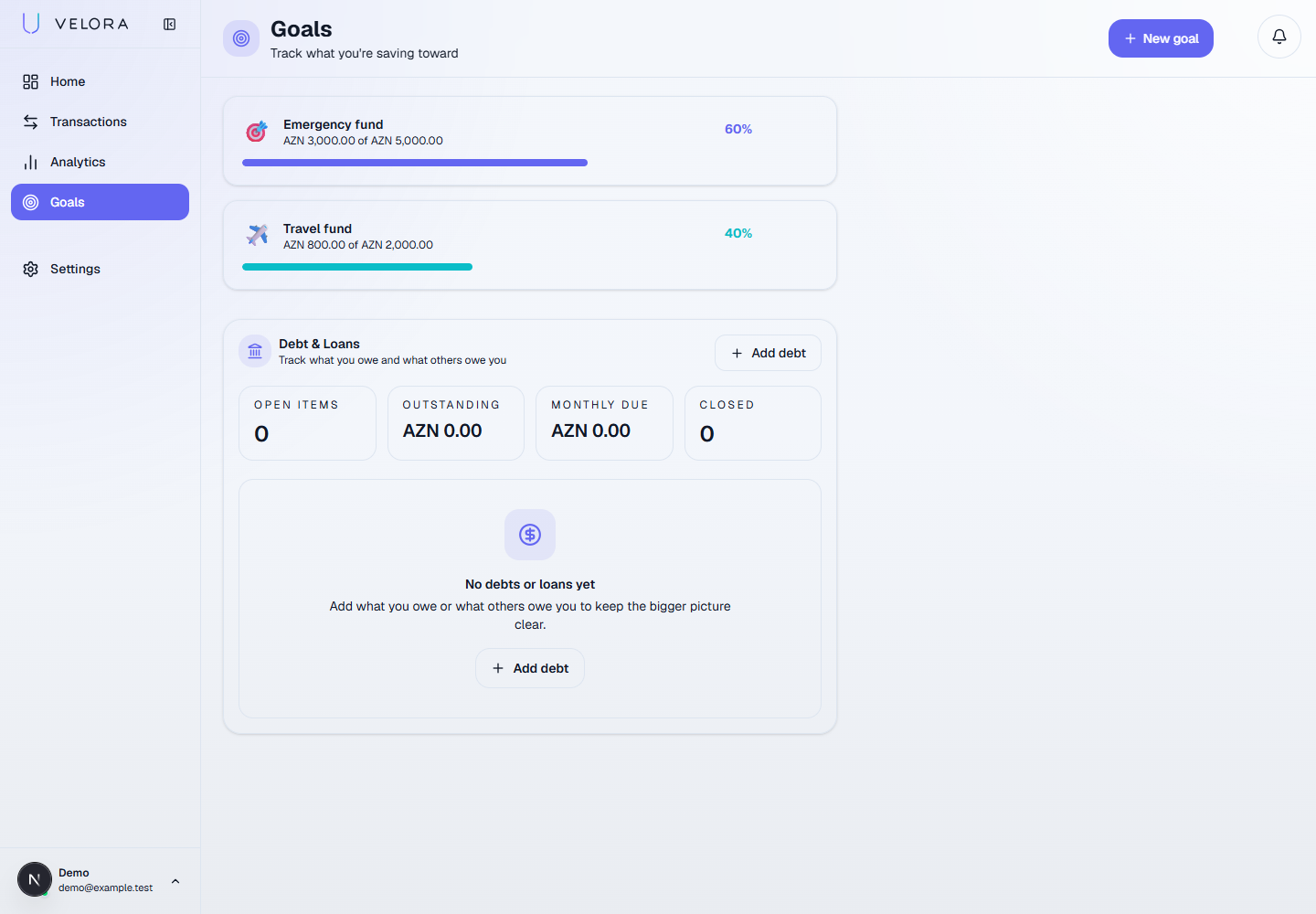Click the Emergency fund progress bar

point(530,163)
